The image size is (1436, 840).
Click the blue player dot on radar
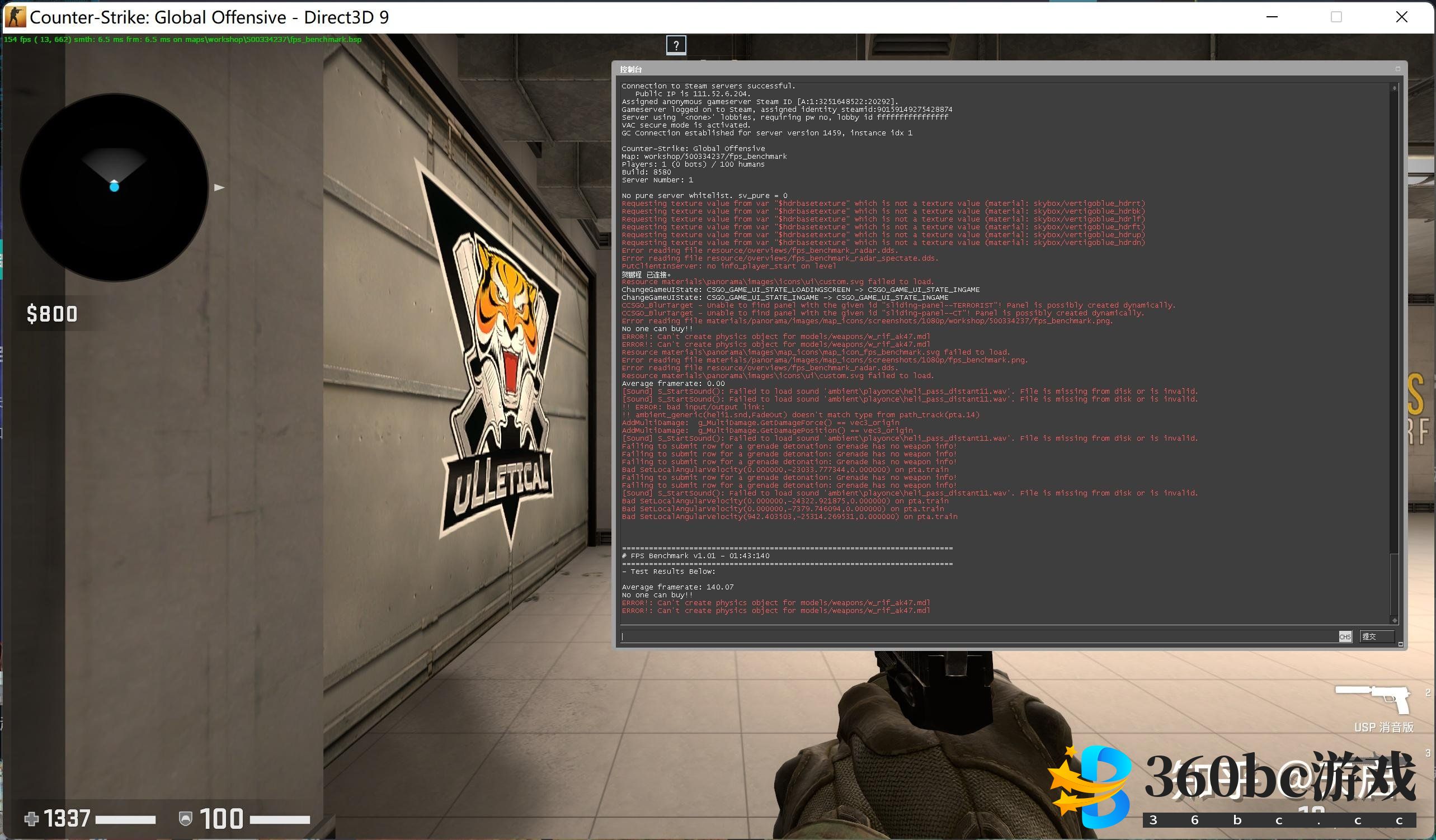pyautogui.click(x=114, y=186)
